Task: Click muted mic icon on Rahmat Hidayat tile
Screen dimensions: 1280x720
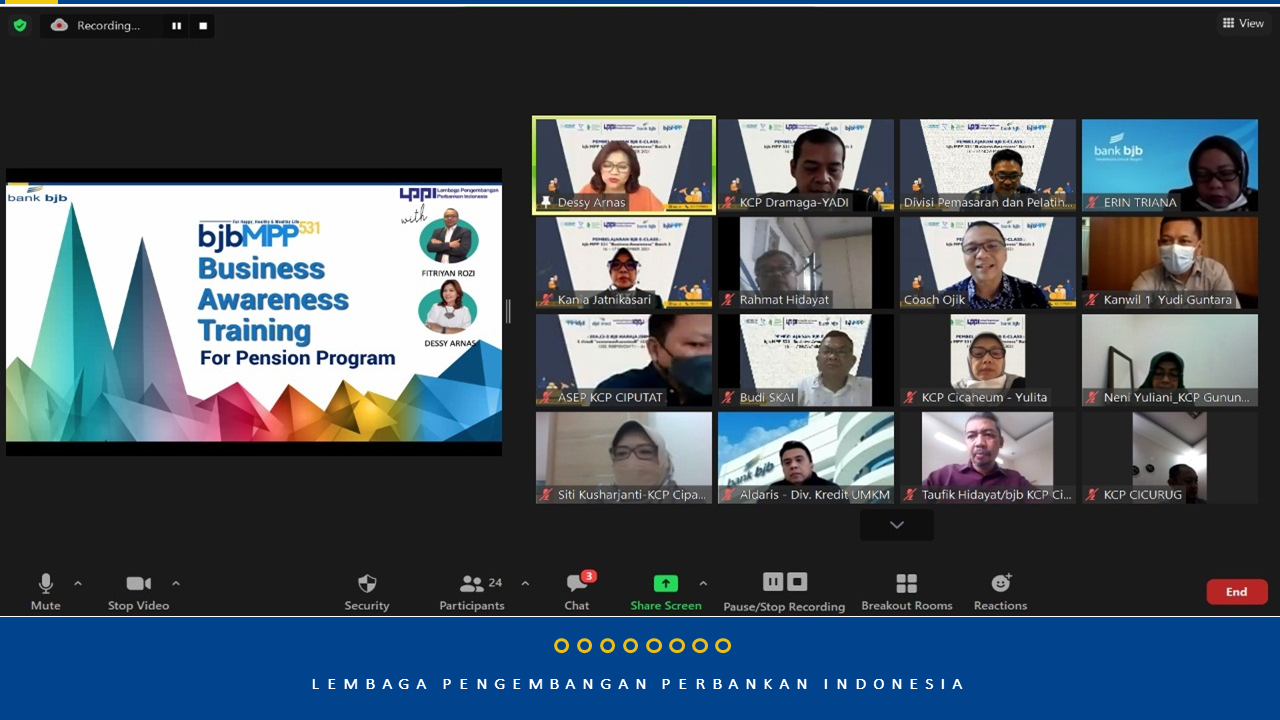Action: coord(729,300)
